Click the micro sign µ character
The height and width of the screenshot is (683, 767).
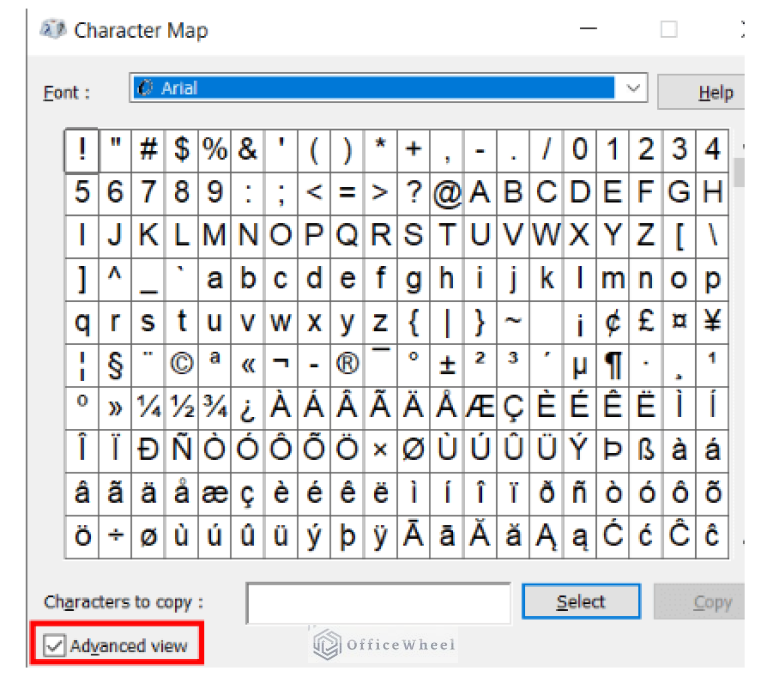click(x=579, y=366)
